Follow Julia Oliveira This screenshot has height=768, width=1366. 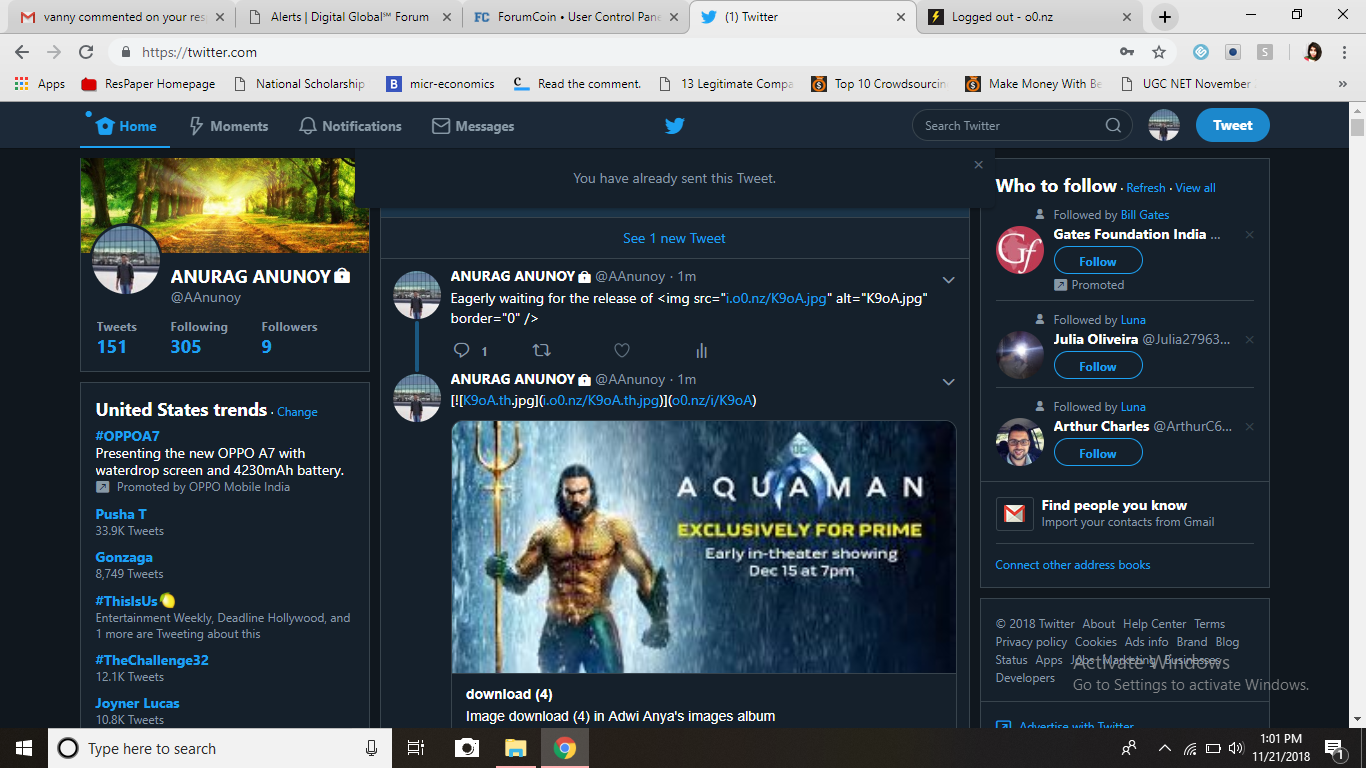[x=1097, y=365]
